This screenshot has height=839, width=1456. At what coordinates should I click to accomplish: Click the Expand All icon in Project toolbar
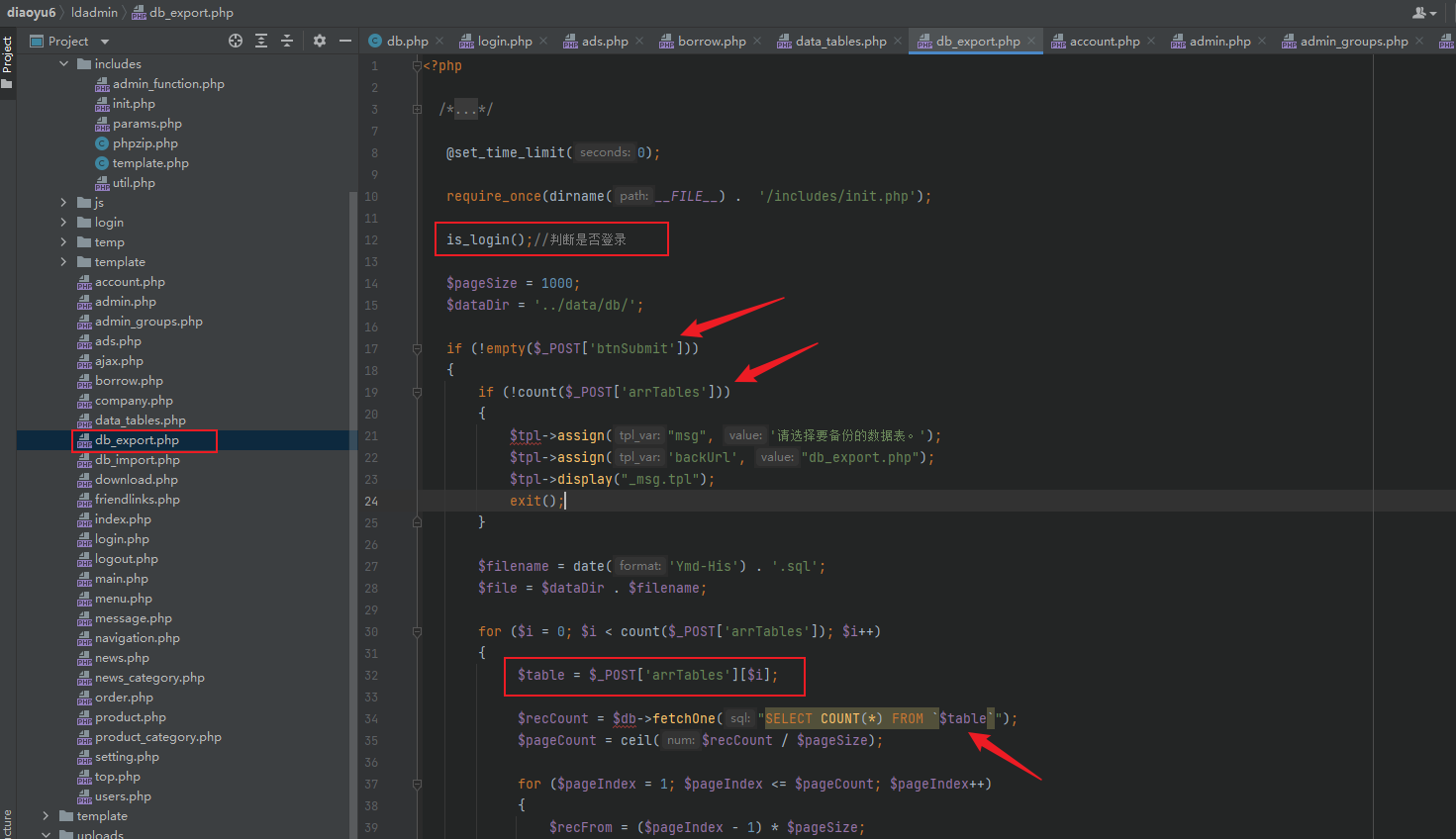point(261,41)
